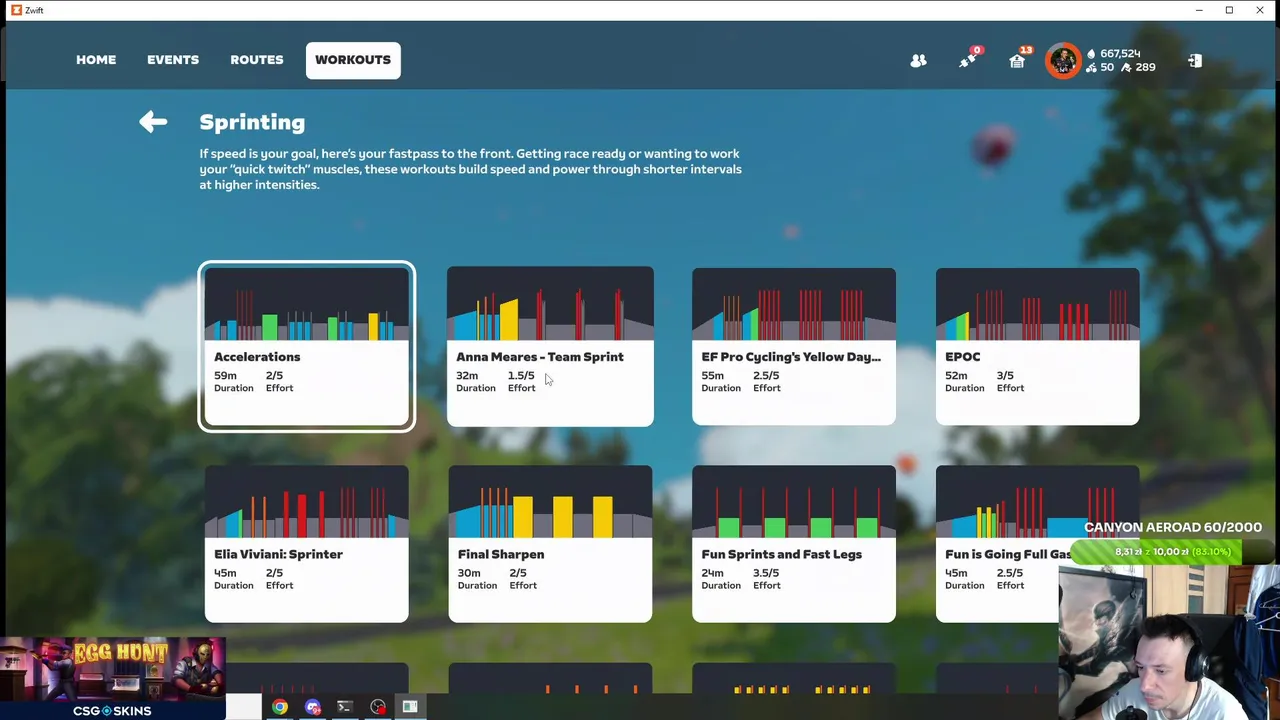Open Discord from the taskbar
This screenshot has width=1280, height=720.
[313, 707]
